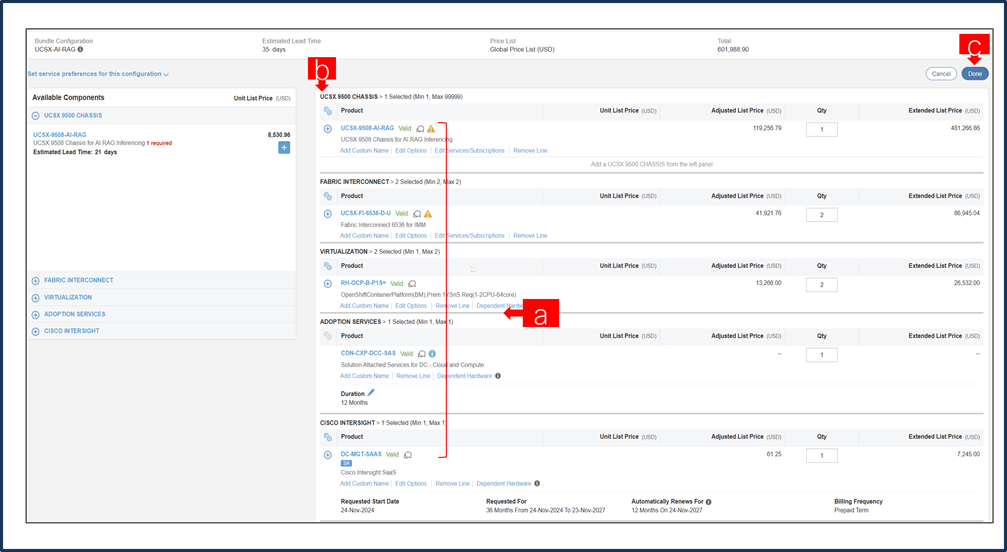Click Add Custom Name for UCSX-FI-6536-D-U
The height and width of the screenshot is (552, 1007).
pyautogui.click(x=364, y=236)
